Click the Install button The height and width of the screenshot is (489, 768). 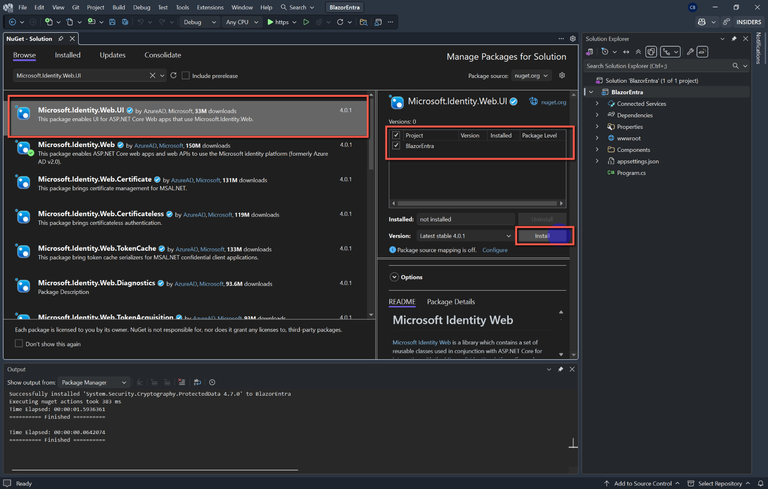pyautogui.click(x=542, y=236)
